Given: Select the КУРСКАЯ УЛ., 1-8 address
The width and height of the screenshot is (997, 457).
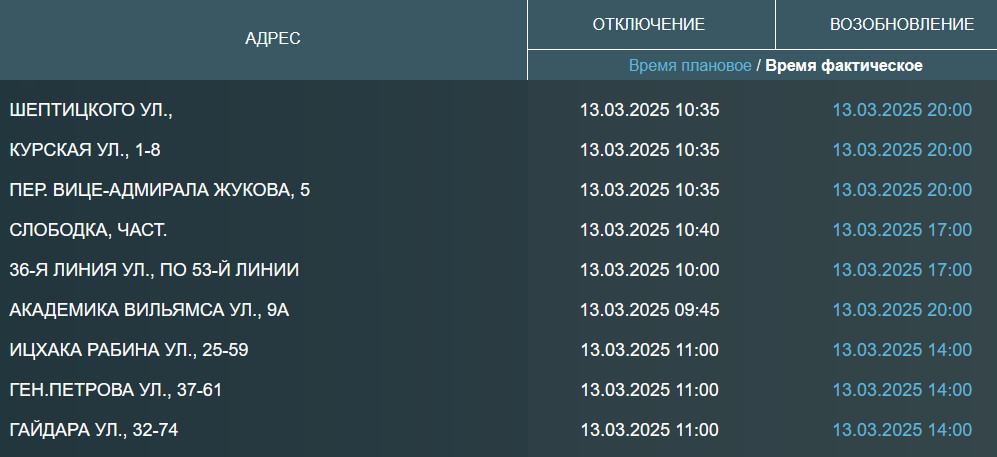Looking at the screenshot, I should tap(85, 150).
